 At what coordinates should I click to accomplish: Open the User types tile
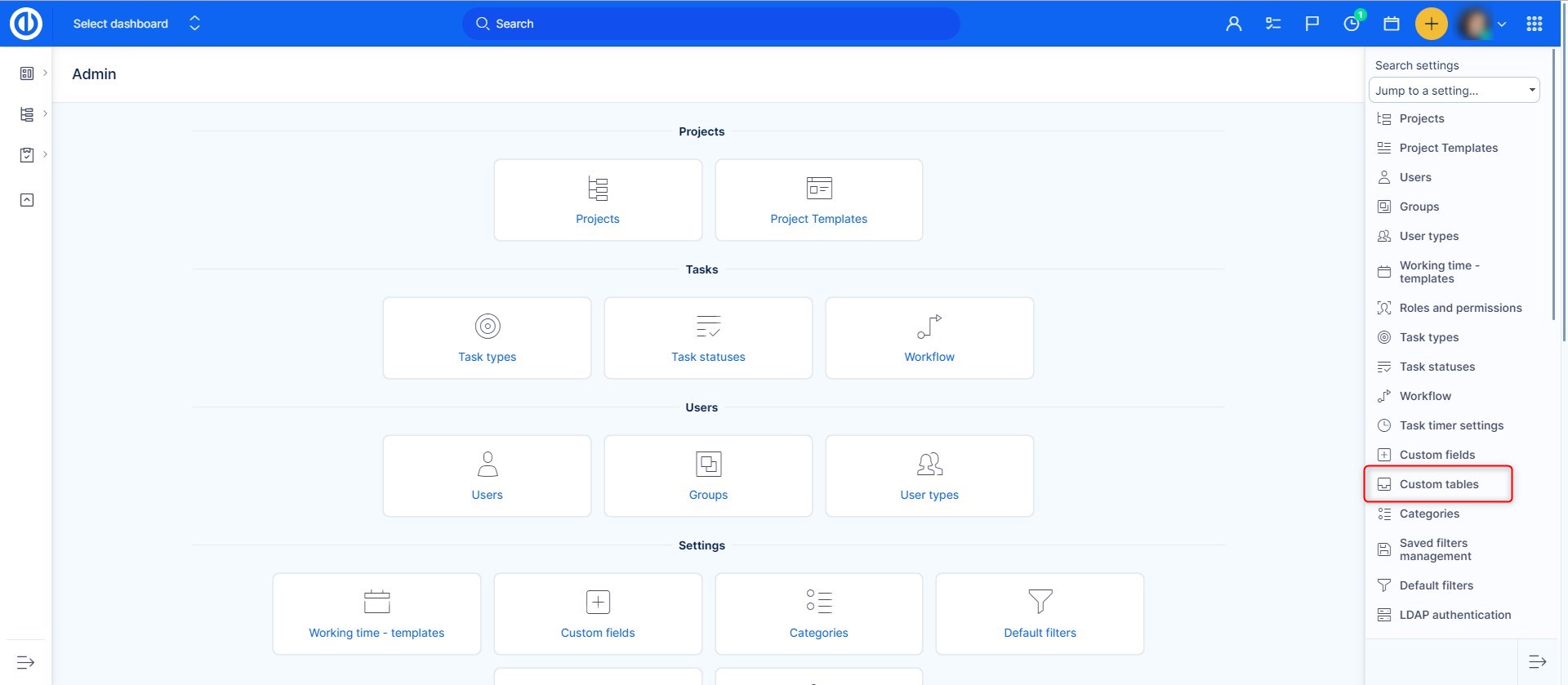coord(929,476)
